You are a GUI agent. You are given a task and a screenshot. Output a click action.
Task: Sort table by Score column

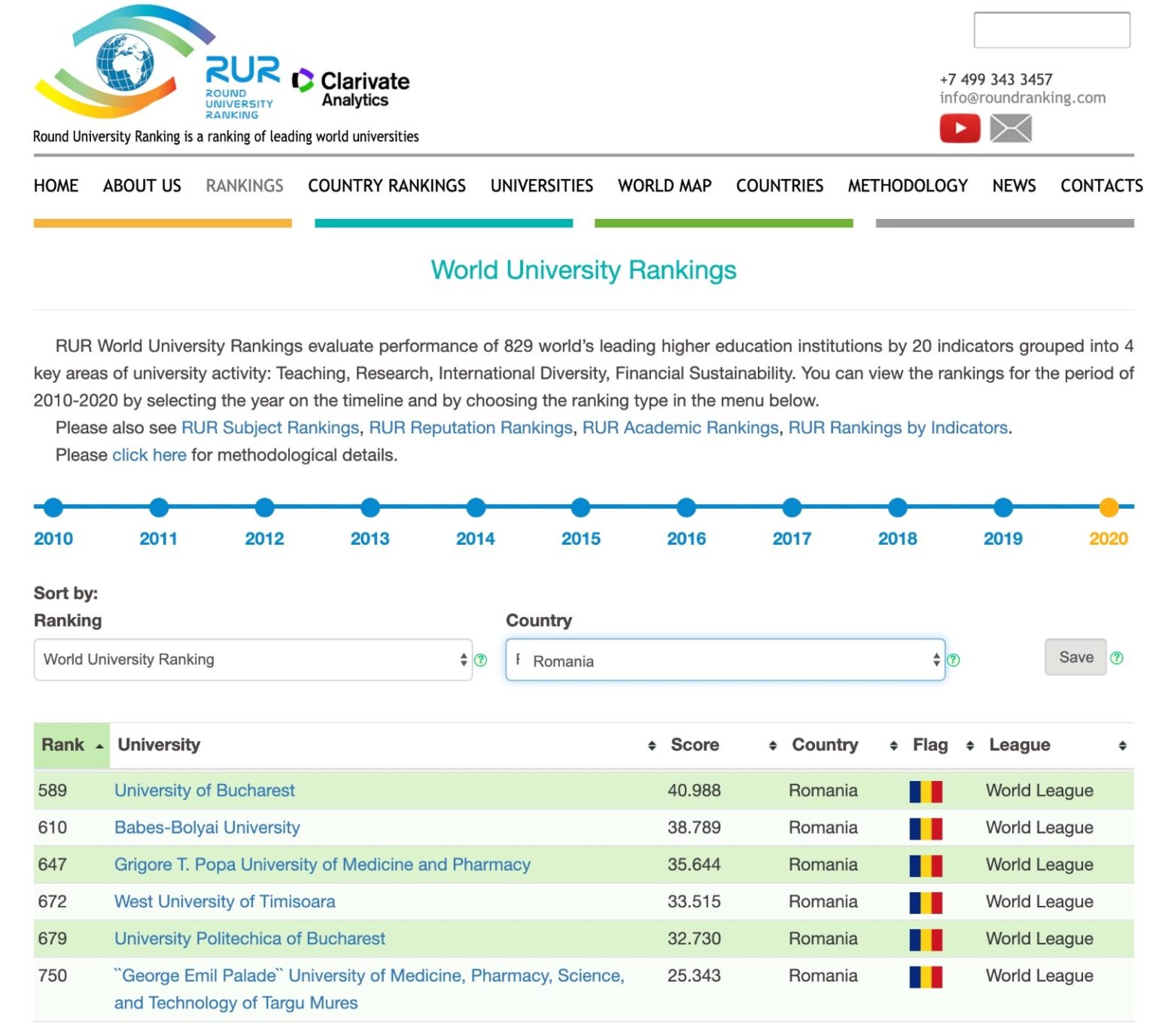(695, 745)
